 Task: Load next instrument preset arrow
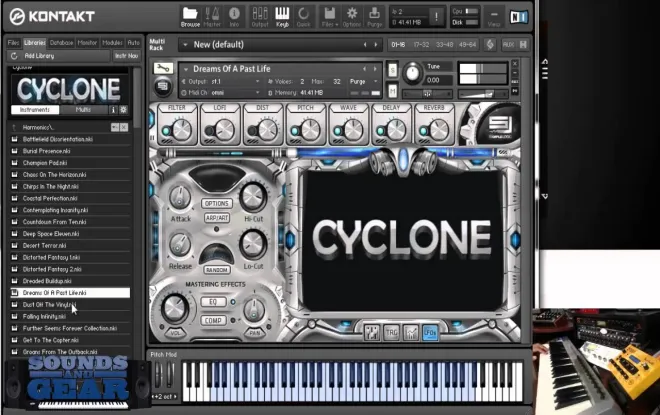[x=375, y=69]
